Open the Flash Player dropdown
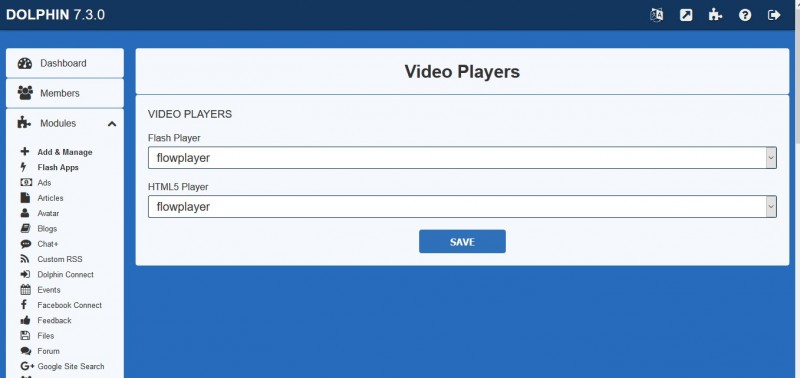800x378 pixels. [462, 158]
